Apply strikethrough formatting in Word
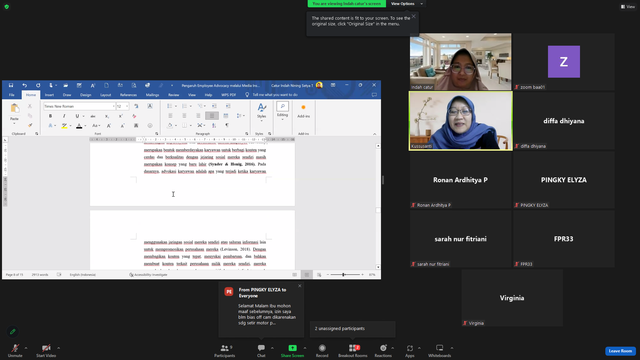This screenshot has width=640, height=360. click(93, 116)
